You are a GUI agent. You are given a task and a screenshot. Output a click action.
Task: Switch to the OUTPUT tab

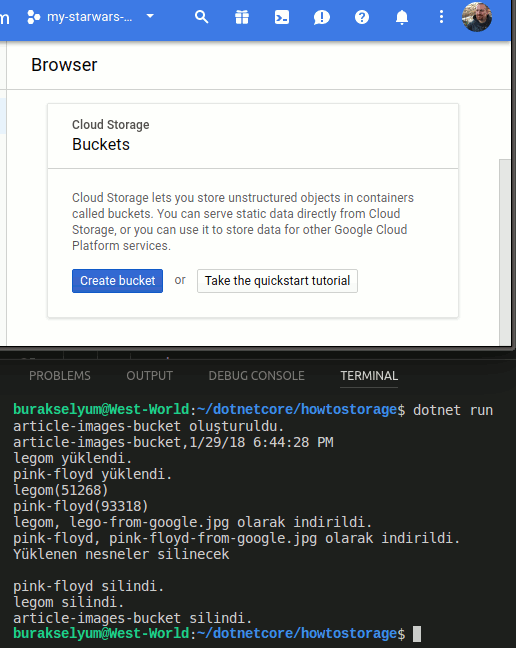[x=150, y=376]
